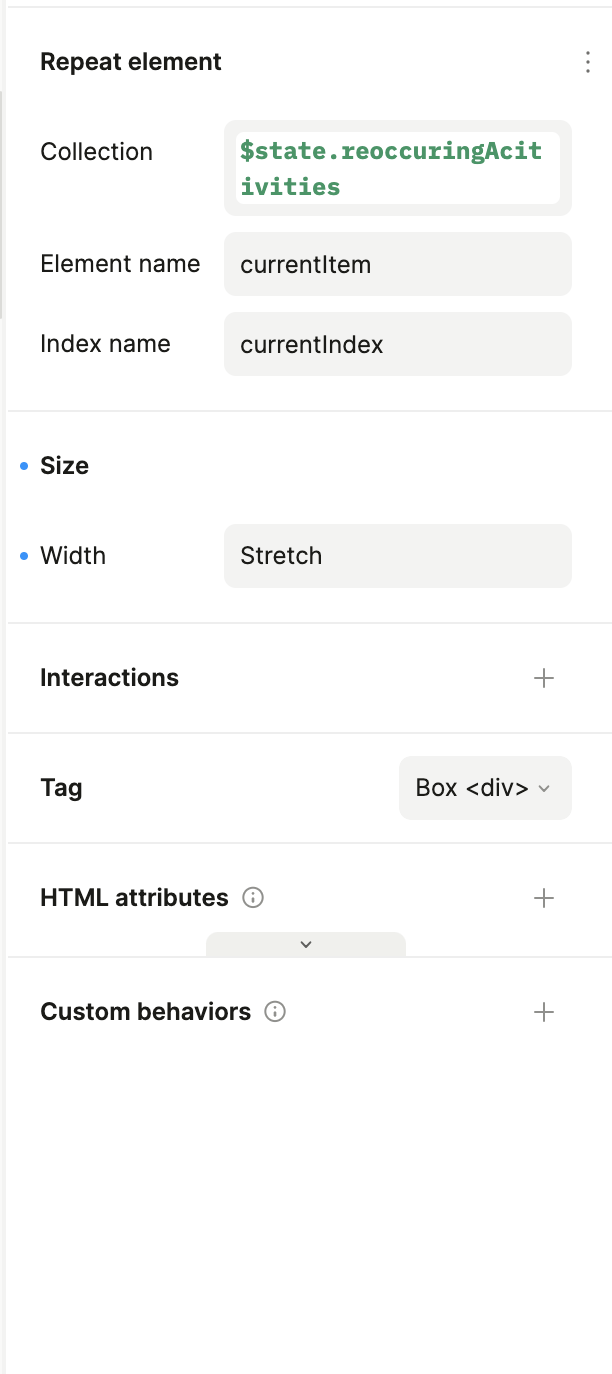
Task: Open the Repeat element three-dot menu
Action: click(x=587, y=62)
